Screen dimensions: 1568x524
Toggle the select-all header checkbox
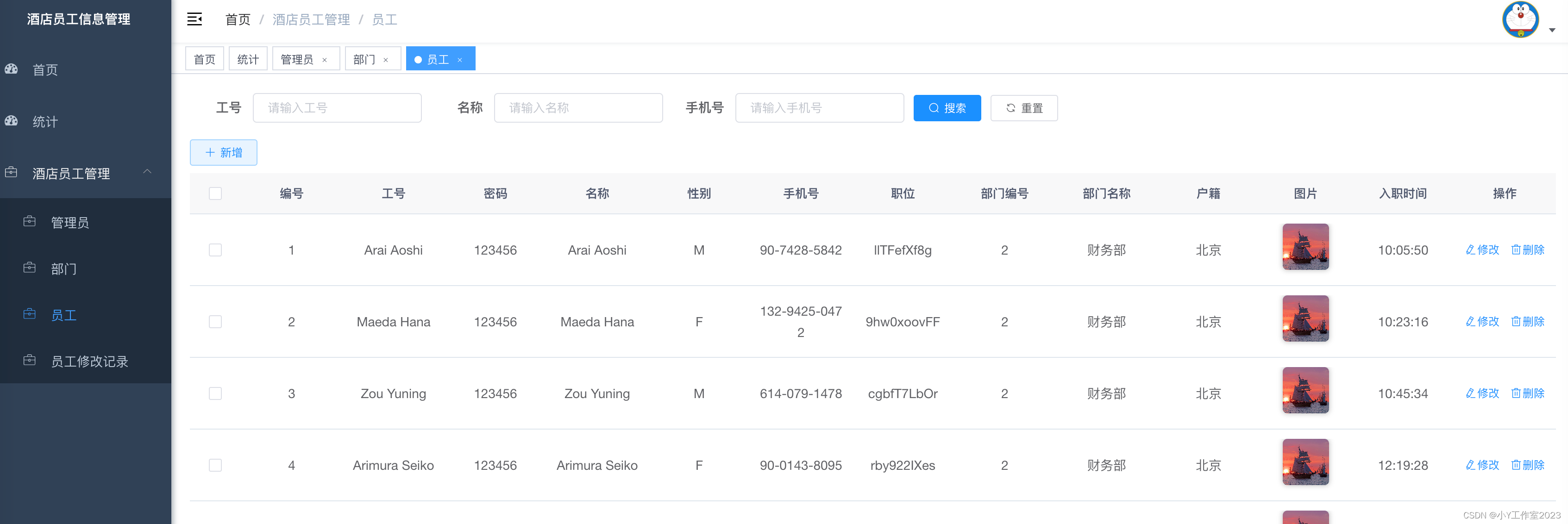[x=215, y=193]
